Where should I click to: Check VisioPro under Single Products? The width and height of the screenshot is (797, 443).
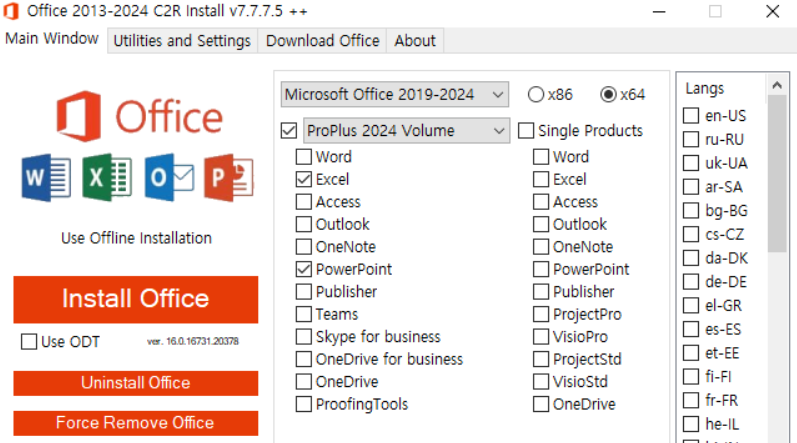click(x=541, y=336)
